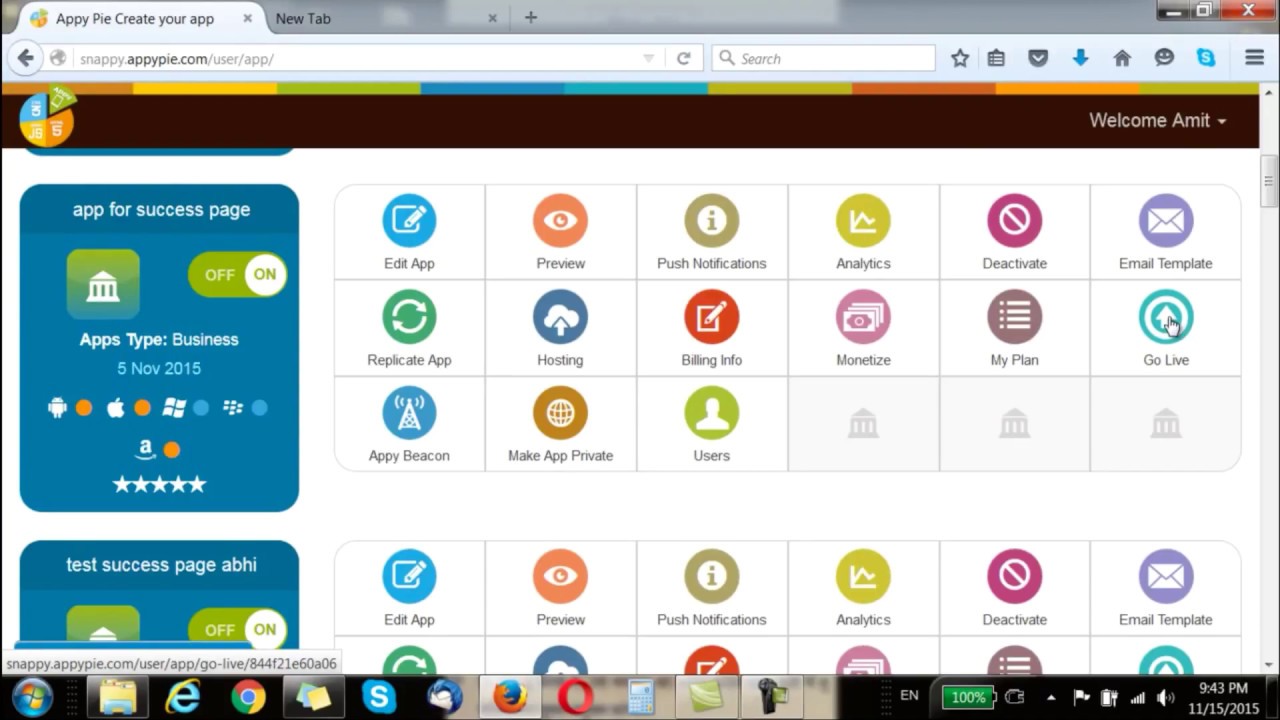Open Email Template for test success page abhi

pyautogui.click(x=1165, y=588)
